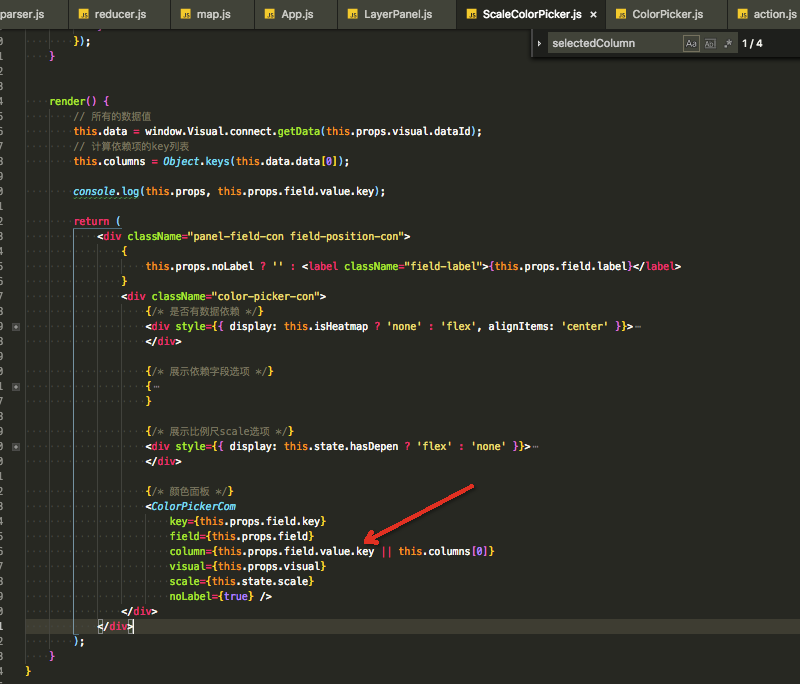Click "color-picker-con" className string
The image size is (800, 684).
266,296
